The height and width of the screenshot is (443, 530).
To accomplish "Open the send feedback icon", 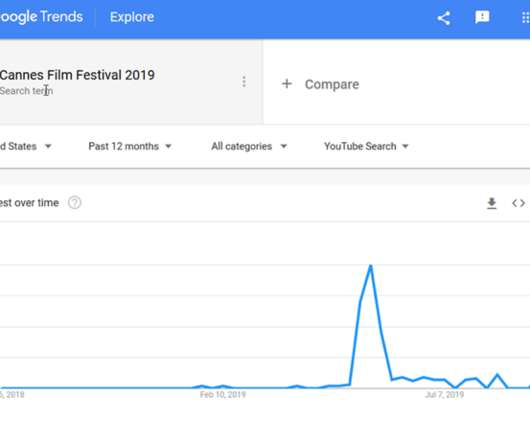I will coord(482,17).
